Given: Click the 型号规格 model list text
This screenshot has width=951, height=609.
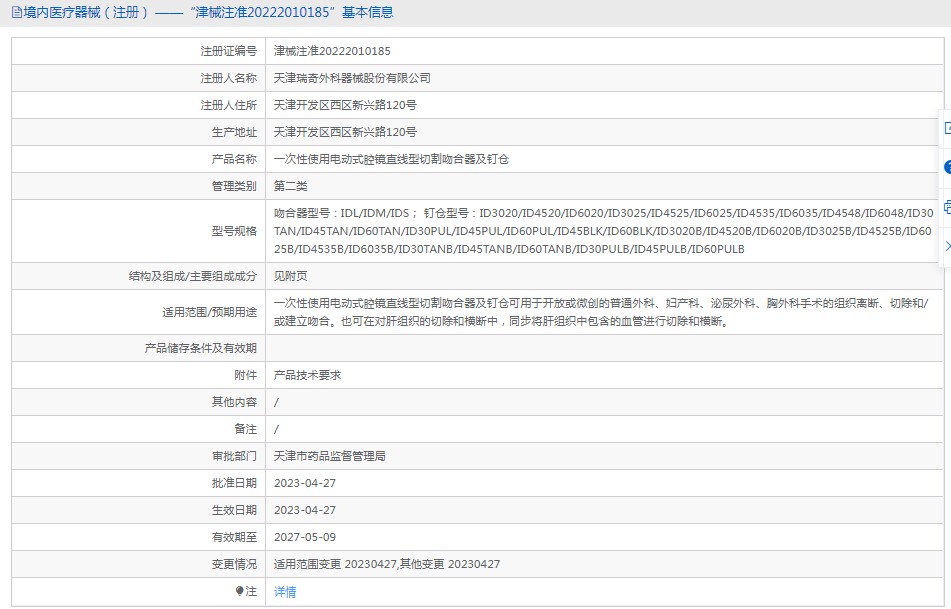Looking at the screenshot, I should click(603, 230).
